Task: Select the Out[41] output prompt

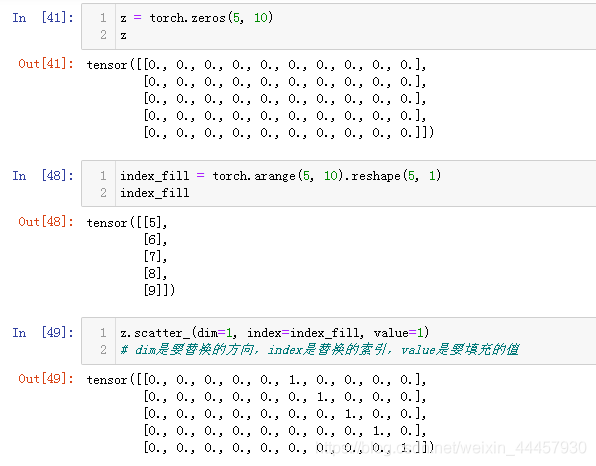Action: pos(46,63)
